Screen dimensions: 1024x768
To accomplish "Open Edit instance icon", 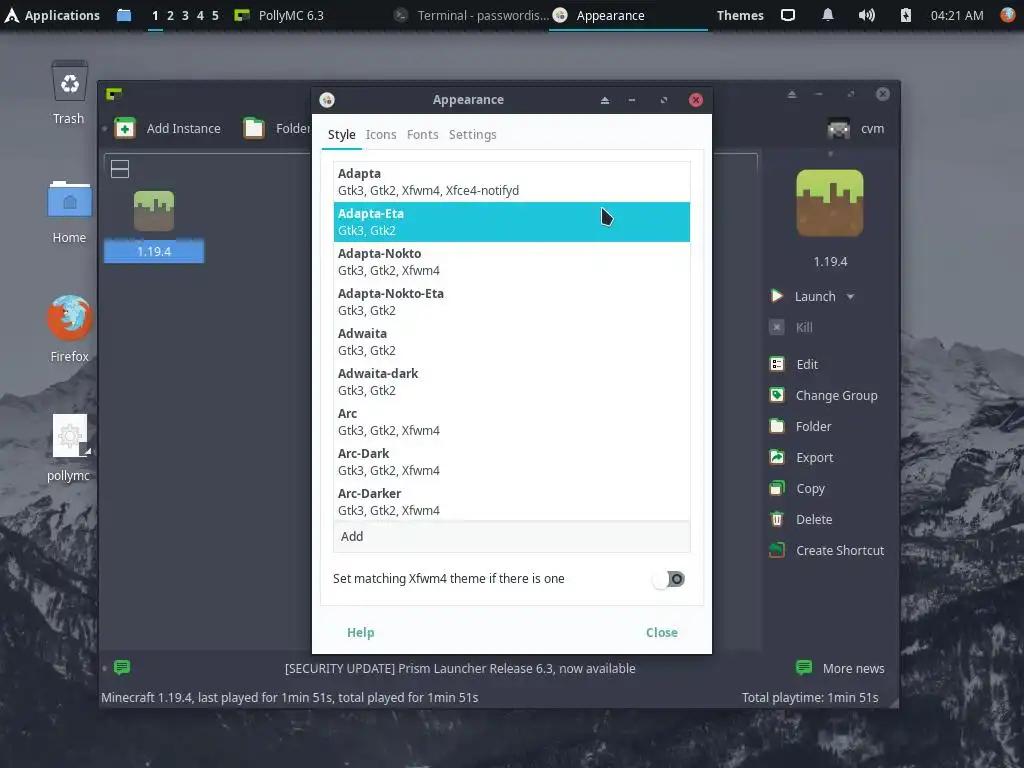I will pyautogui.click(x=776, y=364).
